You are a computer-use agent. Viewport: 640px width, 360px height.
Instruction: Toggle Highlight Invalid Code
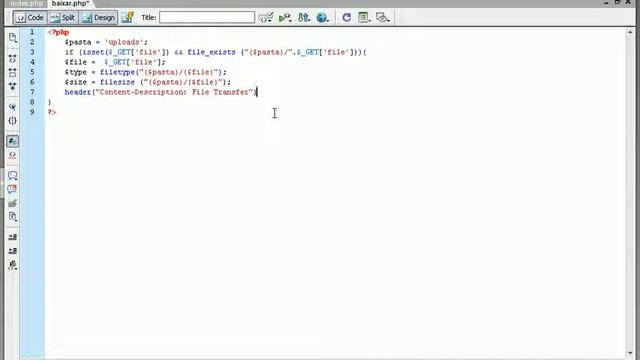point(13,155)
